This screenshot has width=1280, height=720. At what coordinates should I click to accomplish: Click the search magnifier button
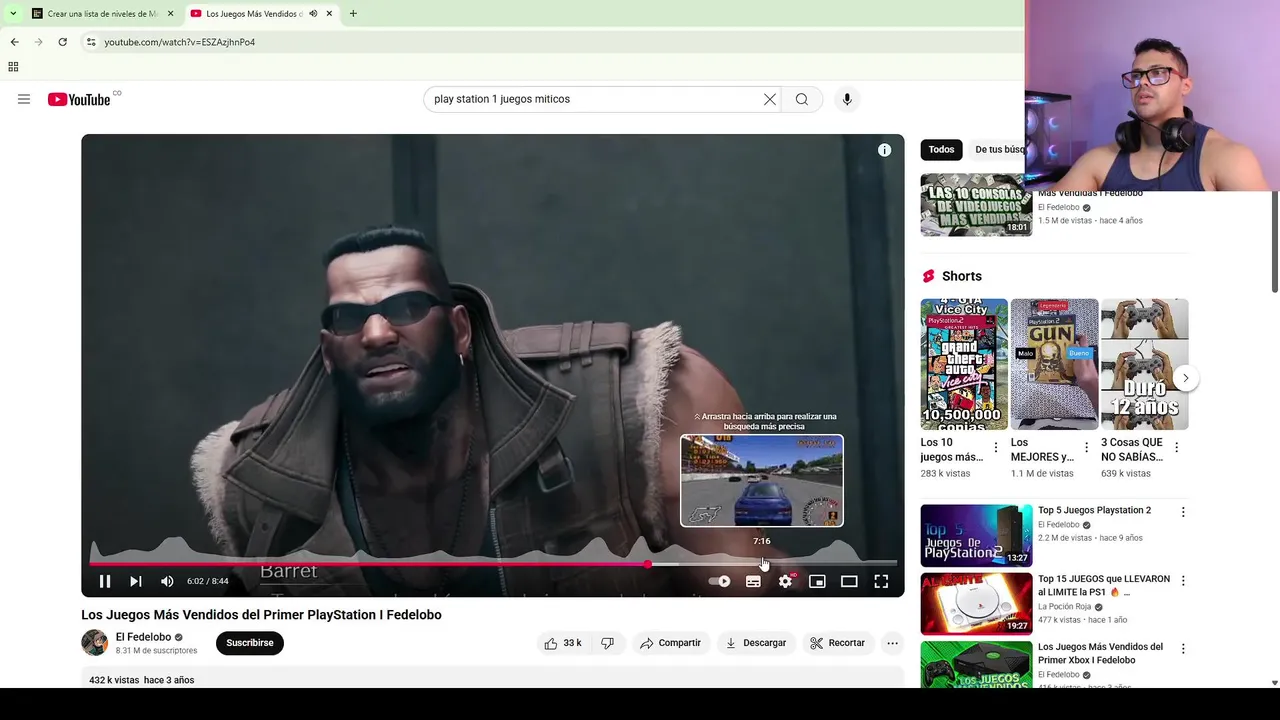tap(802, 99)
